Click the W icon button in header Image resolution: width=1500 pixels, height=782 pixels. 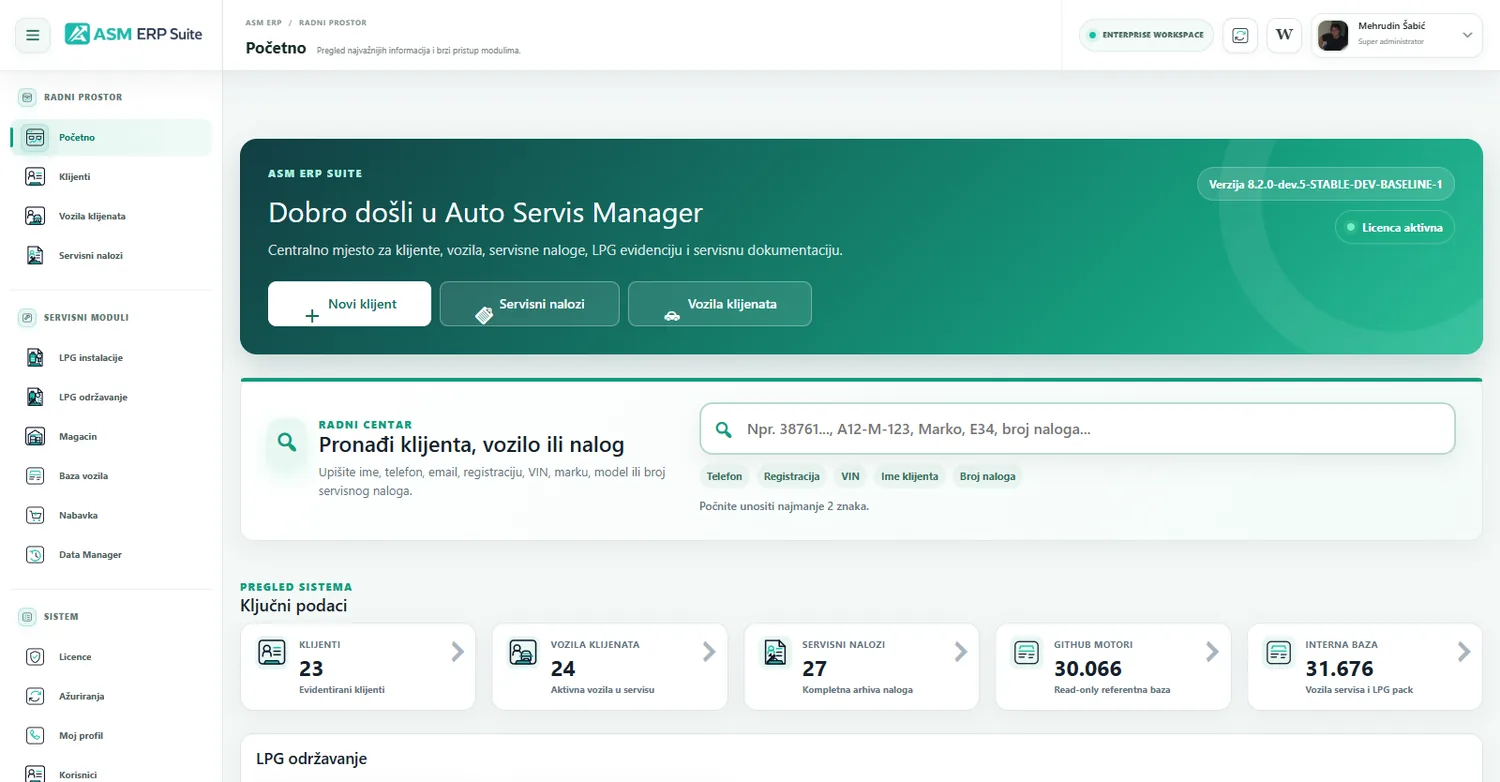1284,35
